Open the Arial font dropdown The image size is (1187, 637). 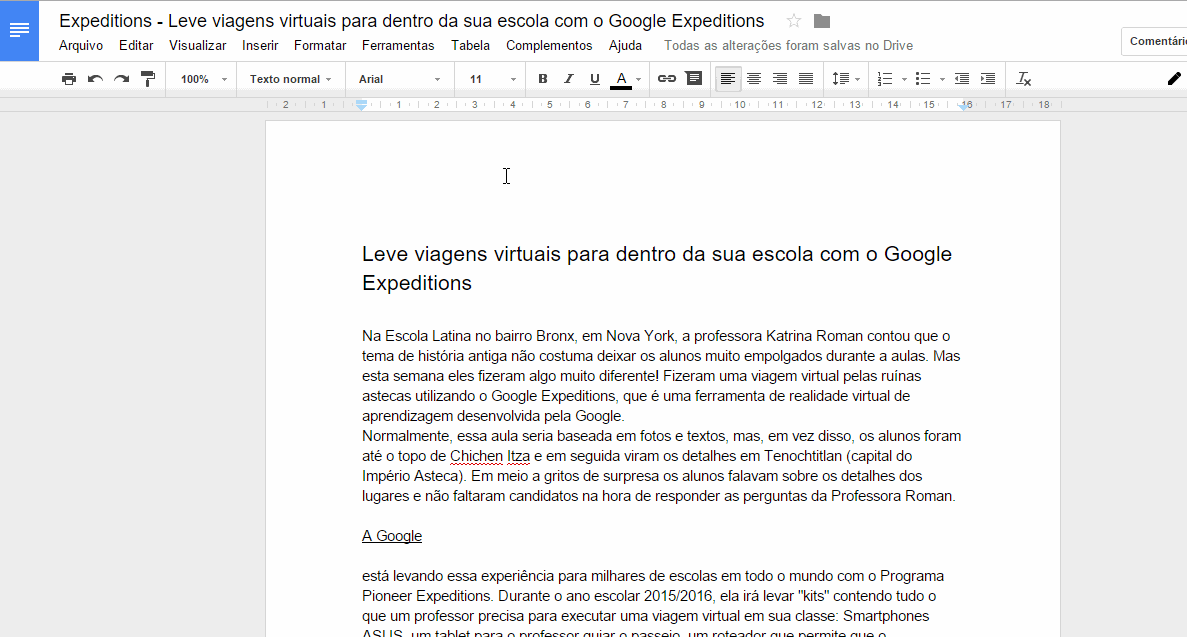click(x=399, y=79)
